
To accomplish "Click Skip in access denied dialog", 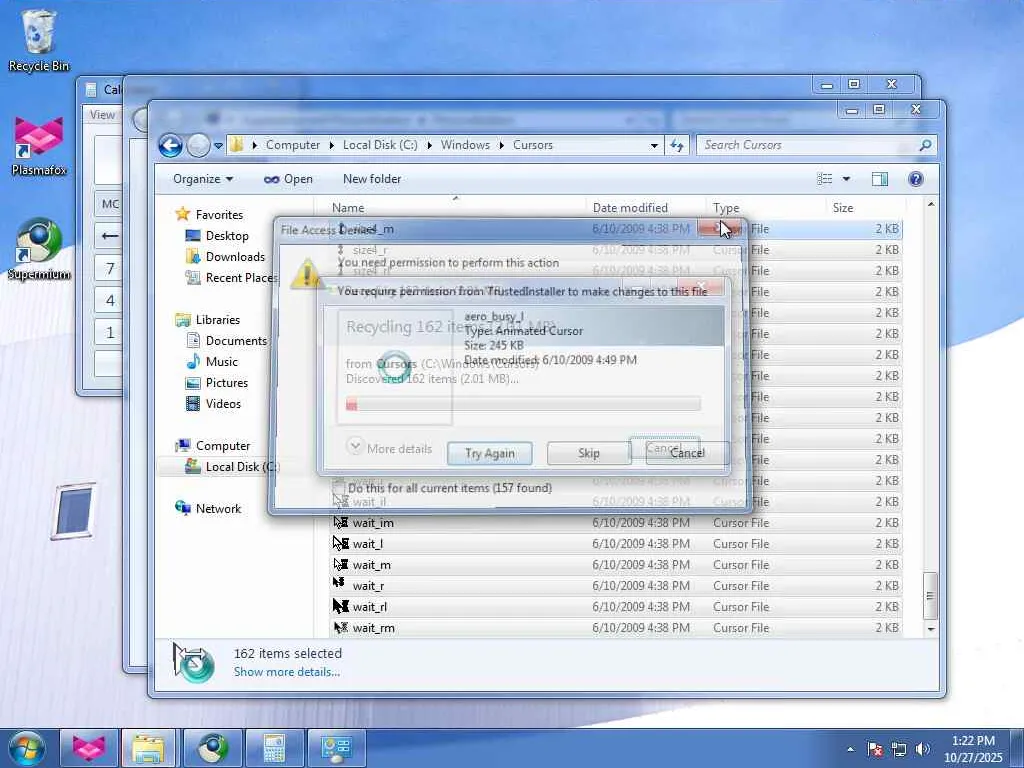I will point(588,453).
